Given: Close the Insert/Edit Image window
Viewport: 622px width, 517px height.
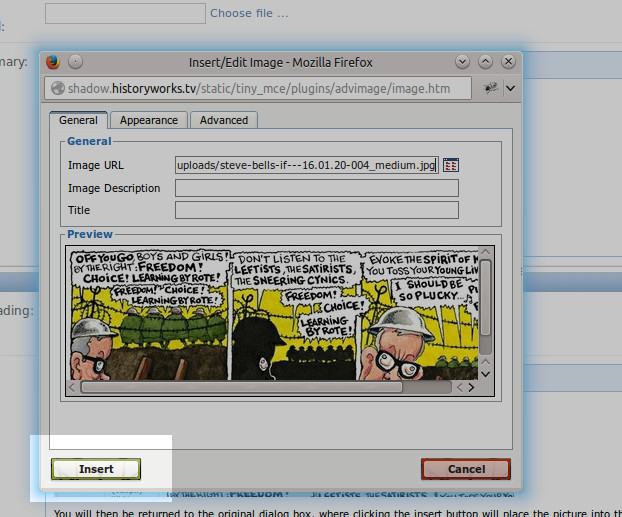Looking at the screenshot, I should 508,62.
